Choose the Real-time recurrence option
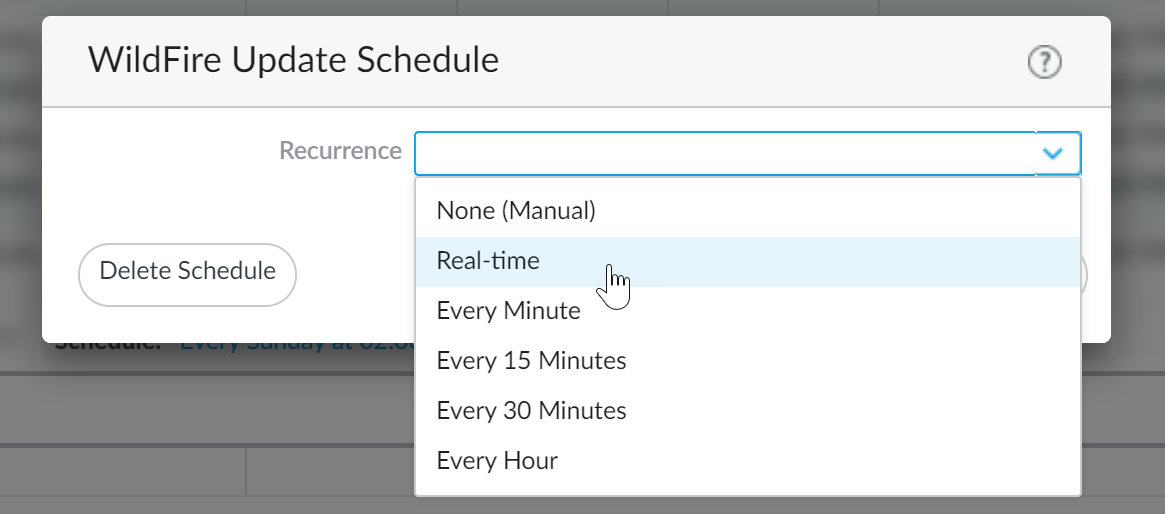 [x=488, y=261]
